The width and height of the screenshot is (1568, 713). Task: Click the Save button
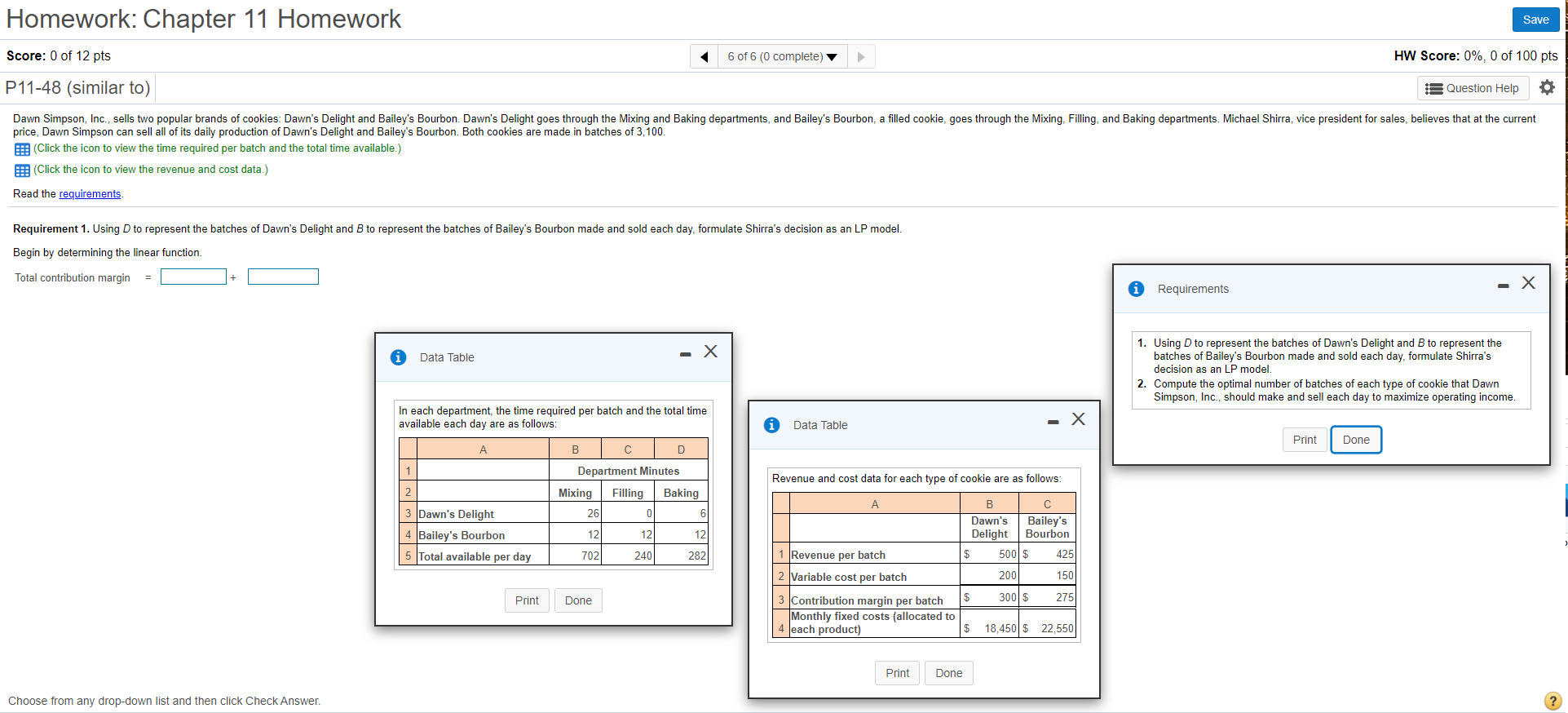(1535, 20)
